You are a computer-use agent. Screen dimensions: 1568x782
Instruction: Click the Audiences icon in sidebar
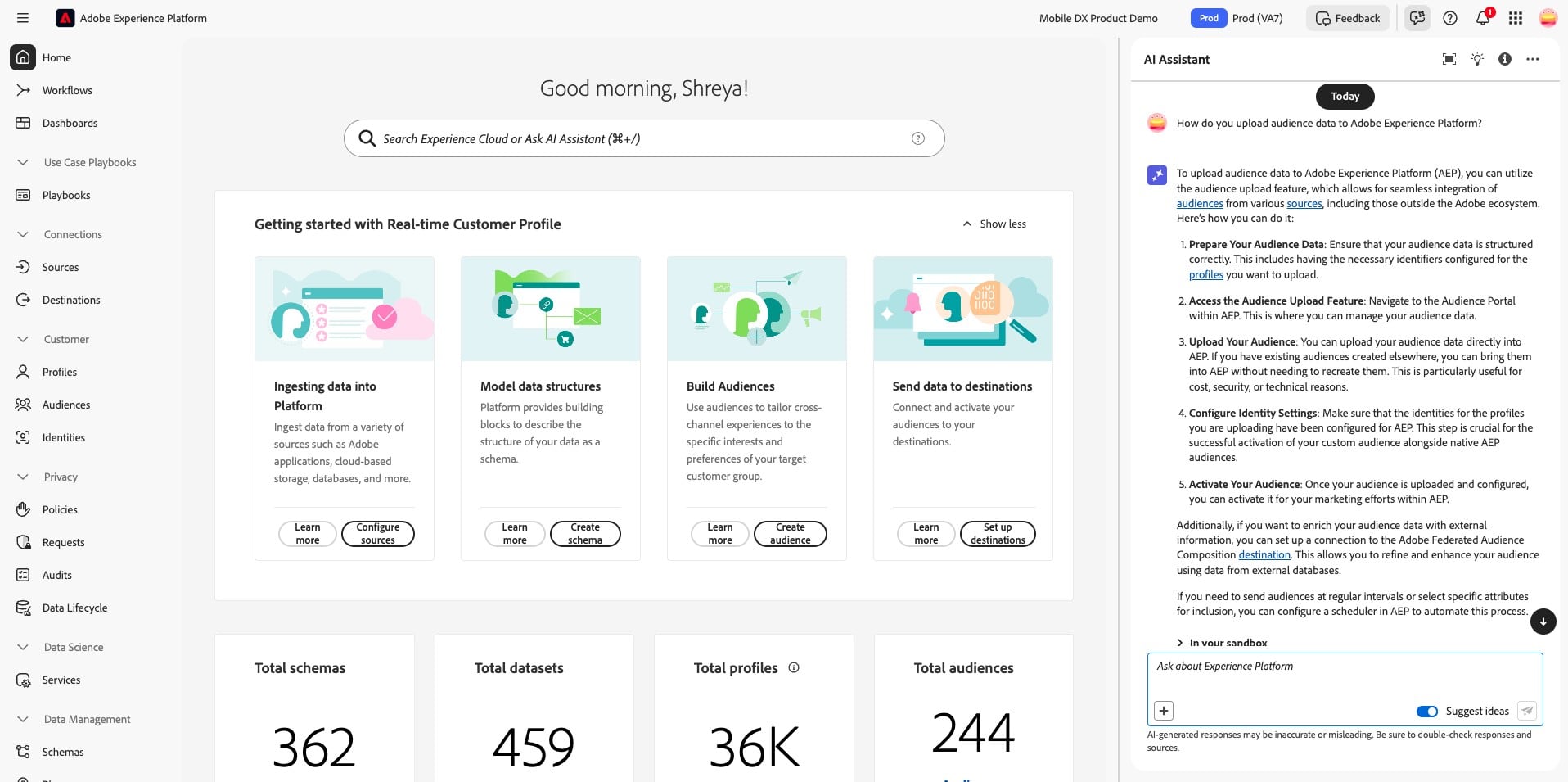coord(23,405)
